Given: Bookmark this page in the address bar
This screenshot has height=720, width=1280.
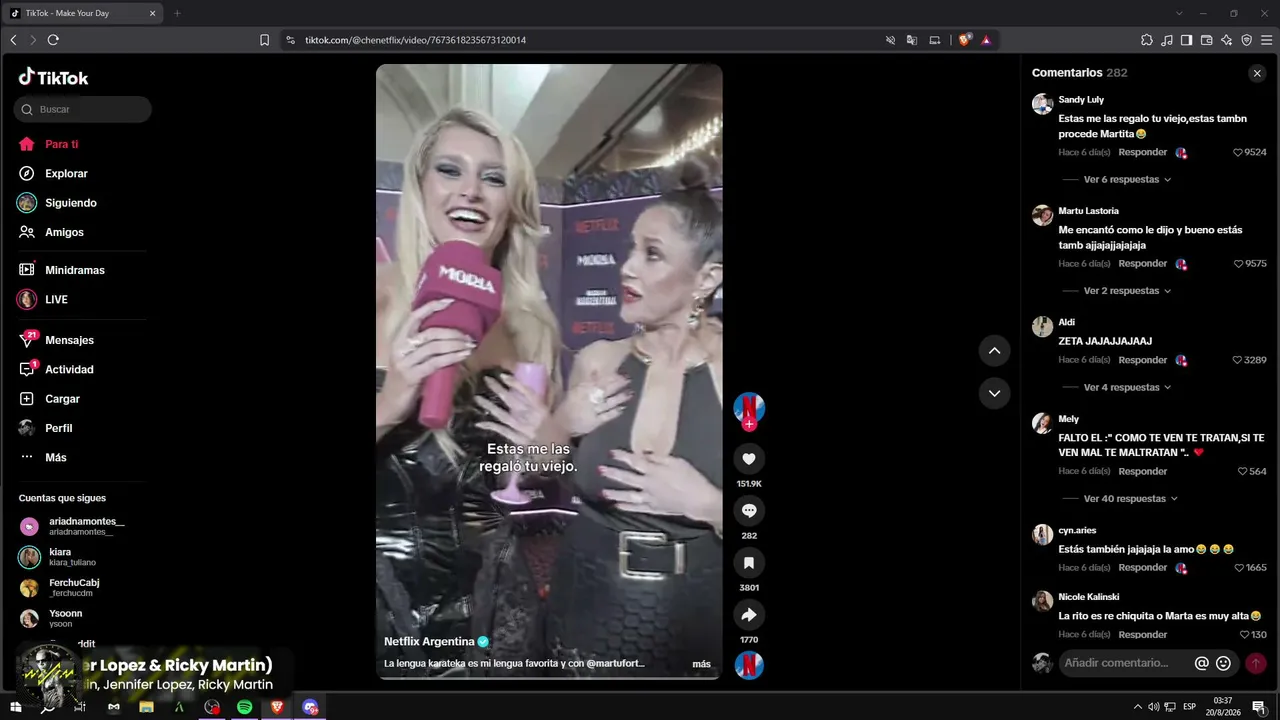Looking at the screenshot, I should click(x=264, y=40).
